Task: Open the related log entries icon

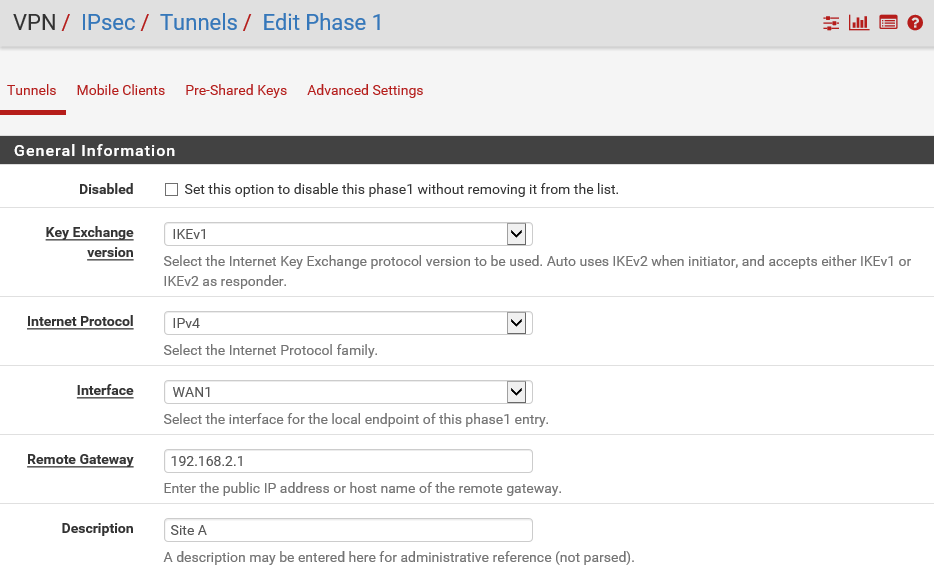Action: click(888, 23)
